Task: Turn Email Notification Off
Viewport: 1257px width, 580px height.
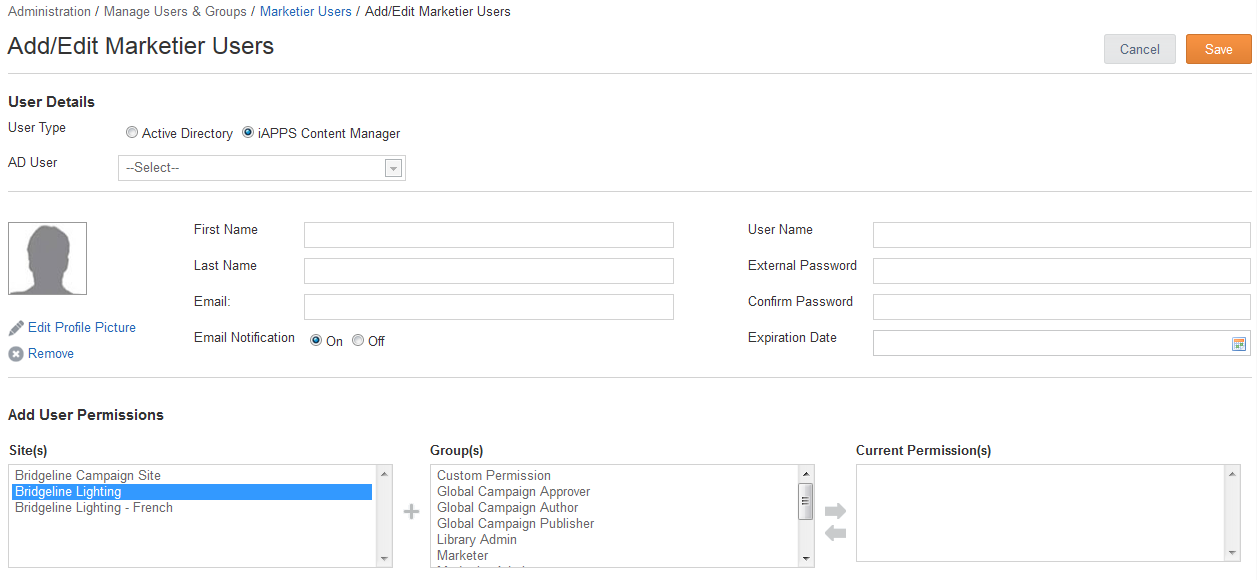Action: (358, 341)
